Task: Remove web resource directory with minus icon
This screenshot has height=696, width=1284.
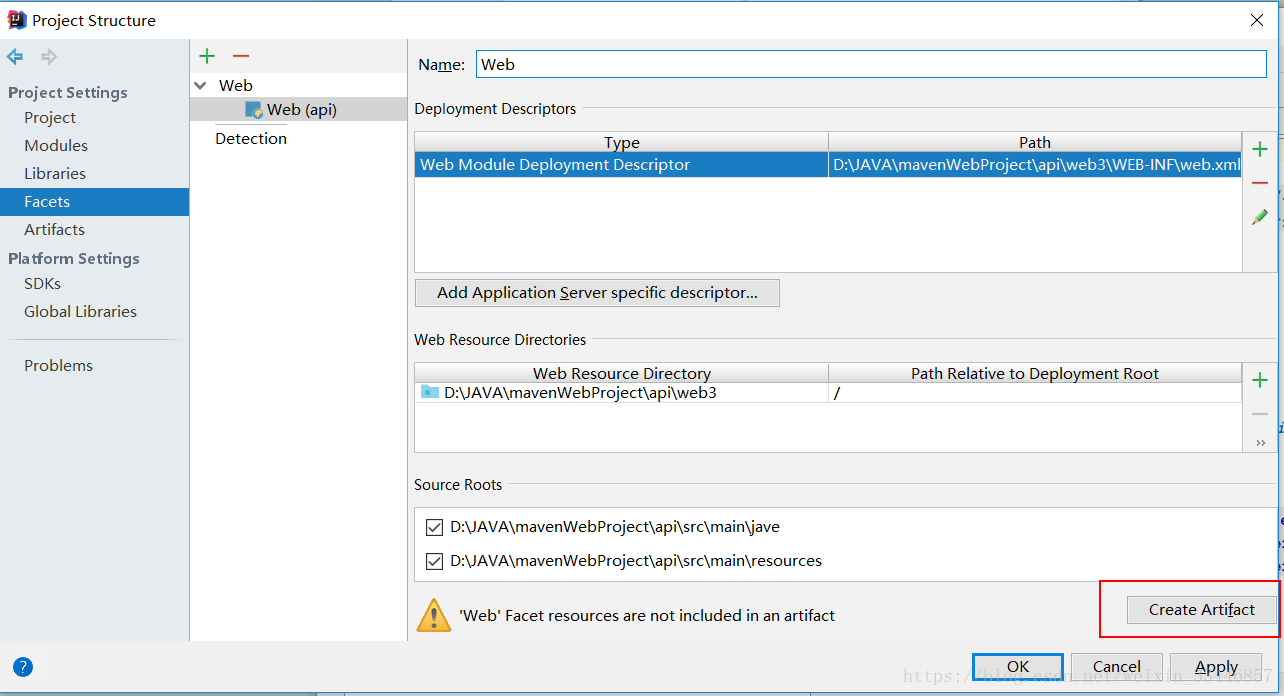Action: coord(1260,414)
